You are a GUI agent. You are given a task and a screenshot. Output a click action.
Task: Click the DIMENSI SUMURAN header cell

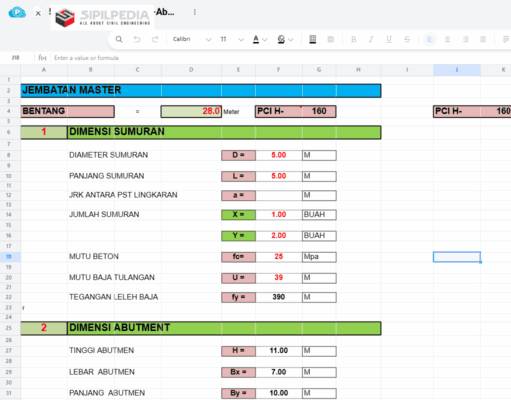click(x=224, y=132)
